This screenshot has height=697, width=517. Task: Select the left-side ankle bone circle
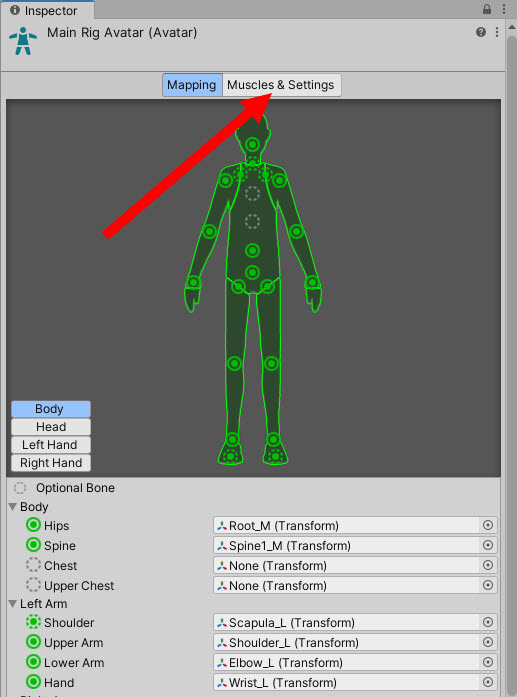click(232, 440)
